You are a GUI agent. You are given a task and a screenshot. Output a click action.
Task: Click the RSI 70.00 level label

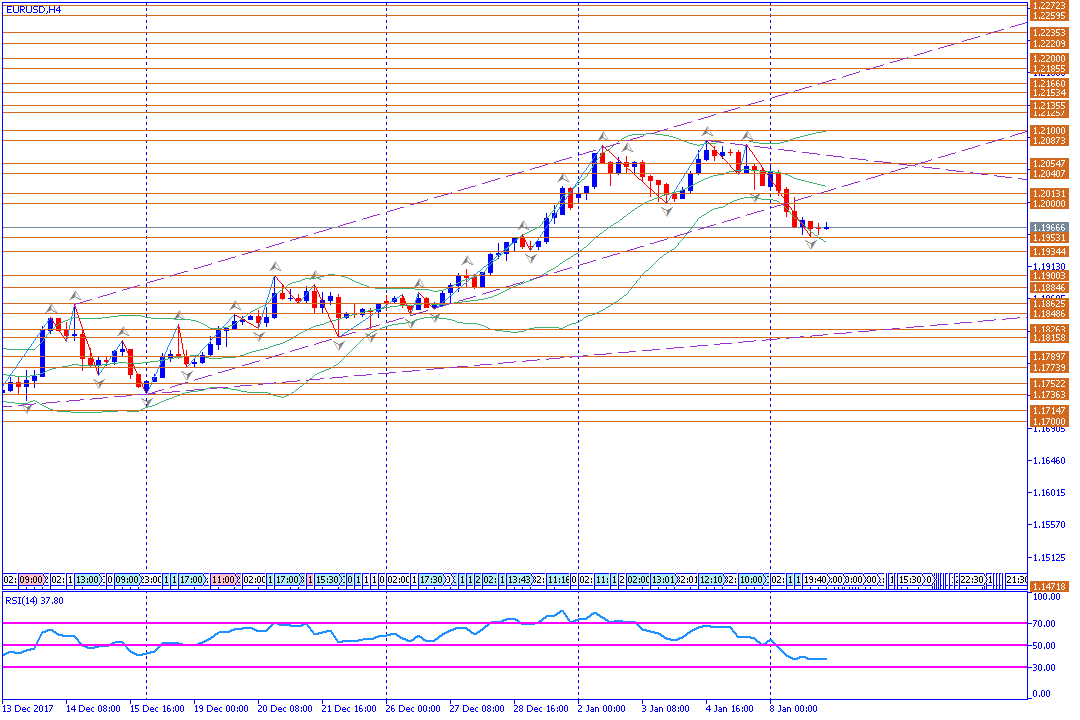[1047, 622]
